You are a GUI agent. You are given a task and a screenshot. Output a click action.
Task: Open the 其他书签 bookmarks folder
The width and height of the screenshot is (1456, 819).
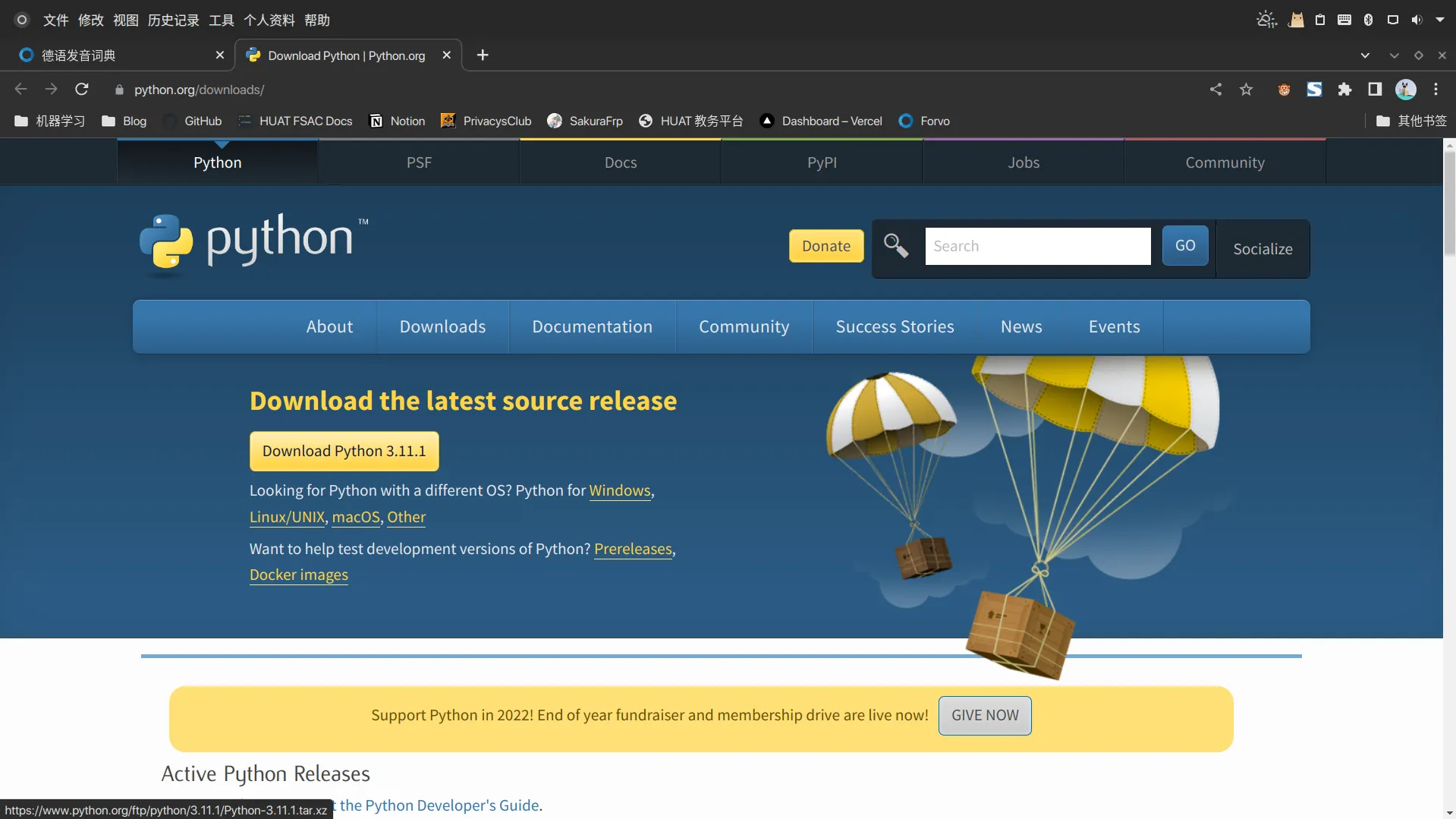coord(1411,121)
